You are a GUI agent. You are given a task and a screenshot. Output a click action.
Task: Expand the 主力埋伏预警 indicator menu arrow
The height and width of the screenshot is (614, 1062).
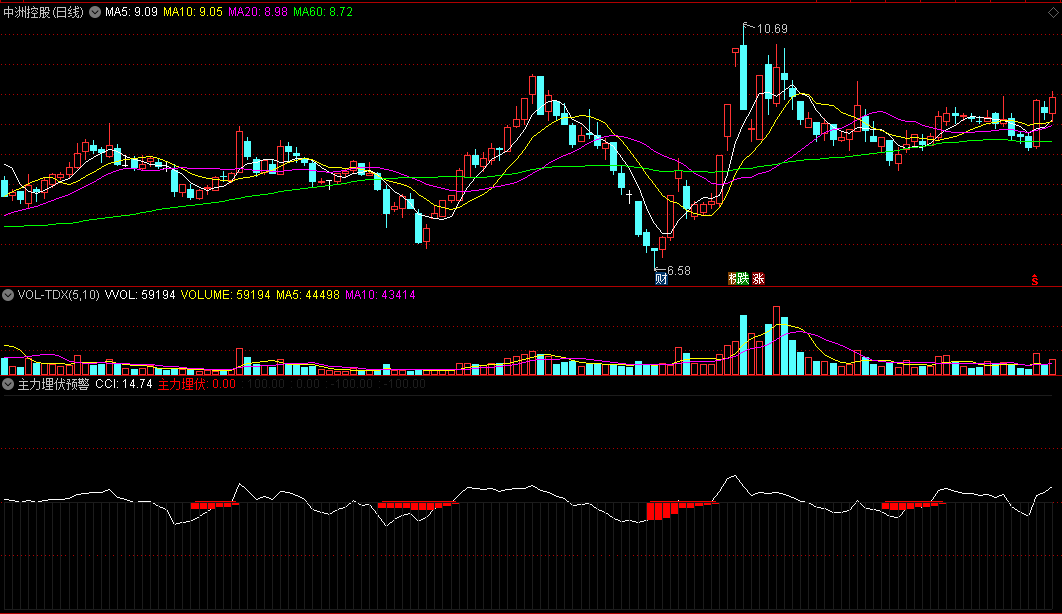click(8, 384)
